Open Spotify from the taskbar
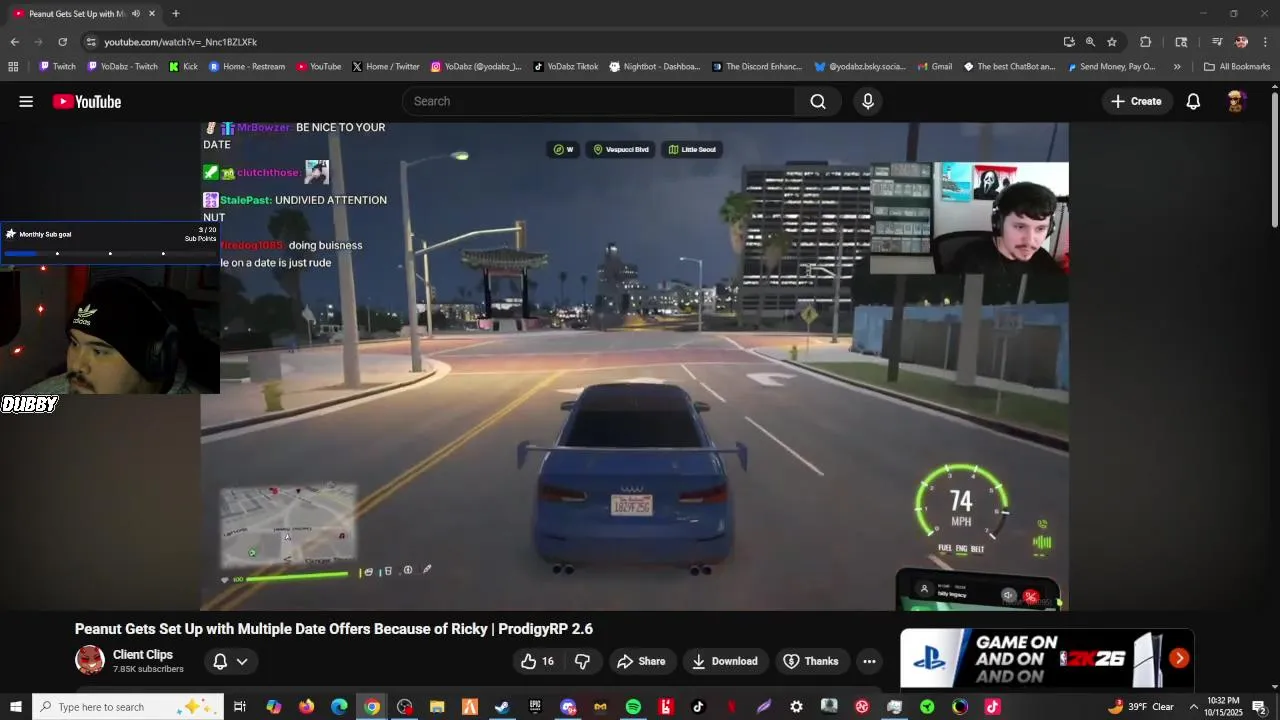The image size is (1280, 720). 633,707
